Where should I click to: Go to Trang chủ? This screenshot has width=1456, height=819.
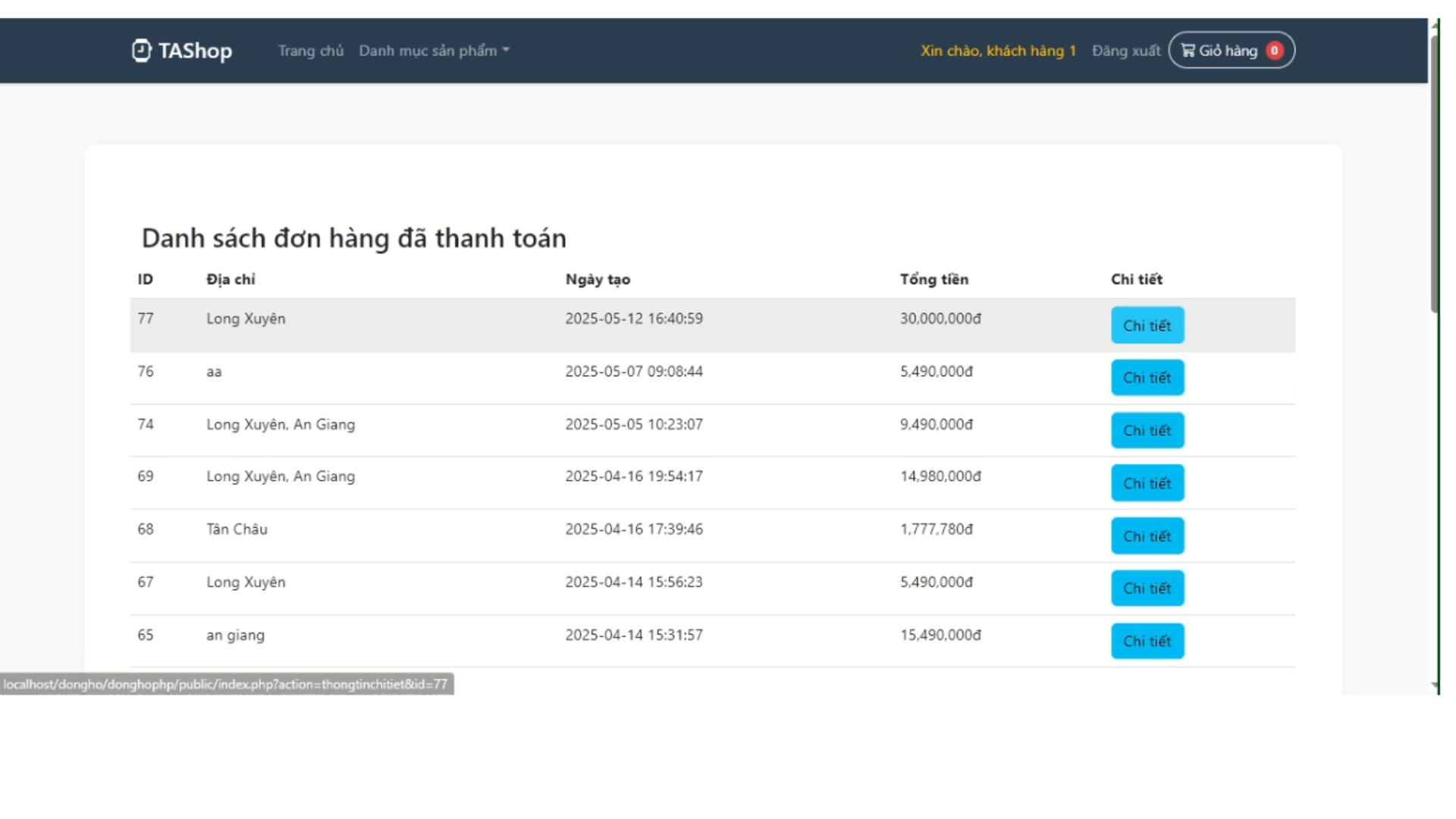coord(311,51)
